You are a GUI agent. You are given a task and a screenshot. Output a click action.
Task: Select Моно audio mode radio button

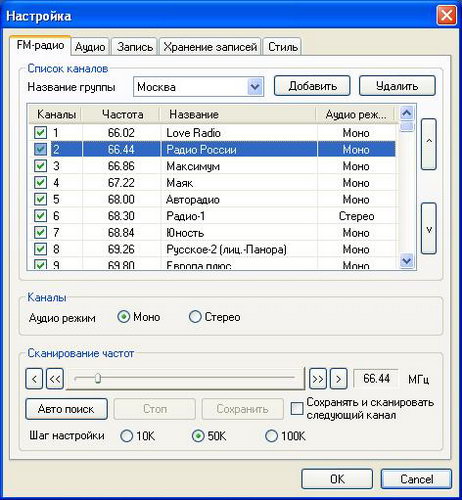pos(124,317)
